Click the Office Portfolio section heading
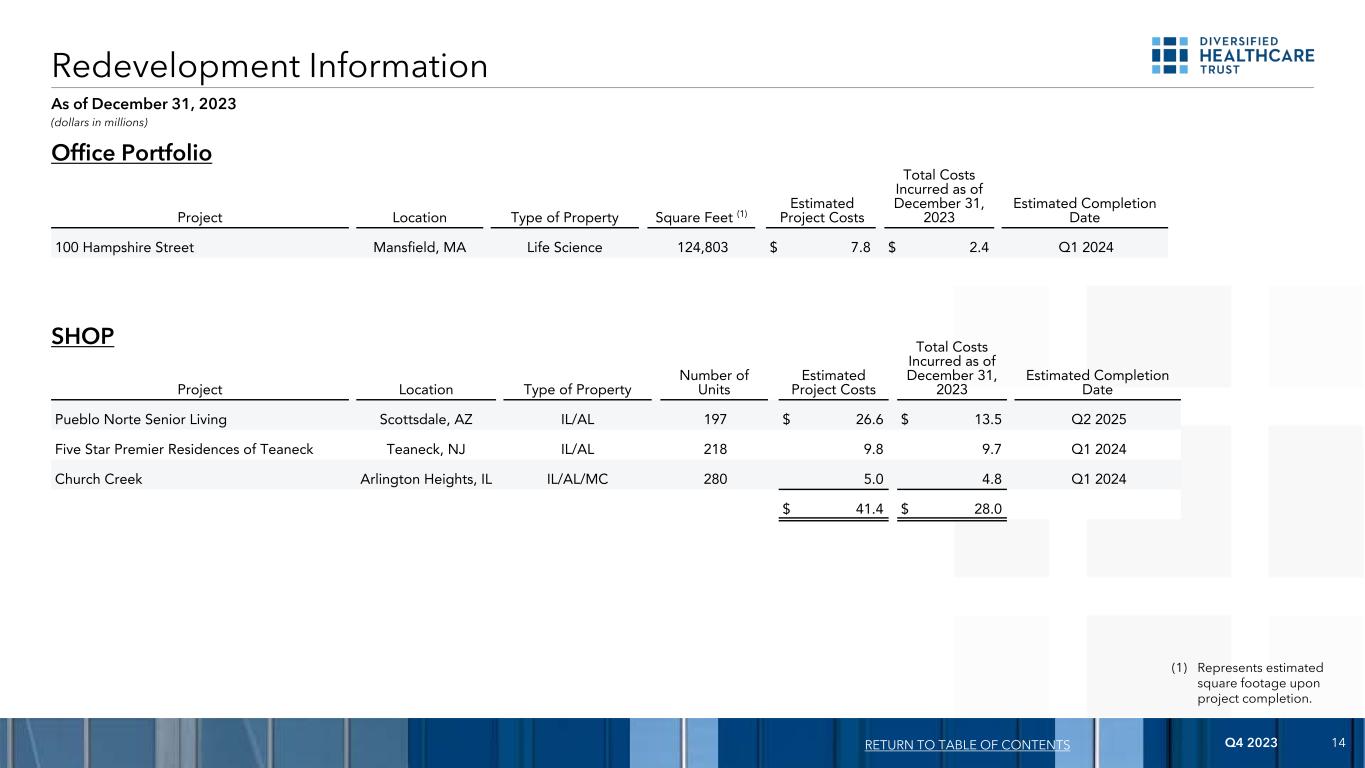The height and width of the screenshot is (768, 1365). coord(131,153)
